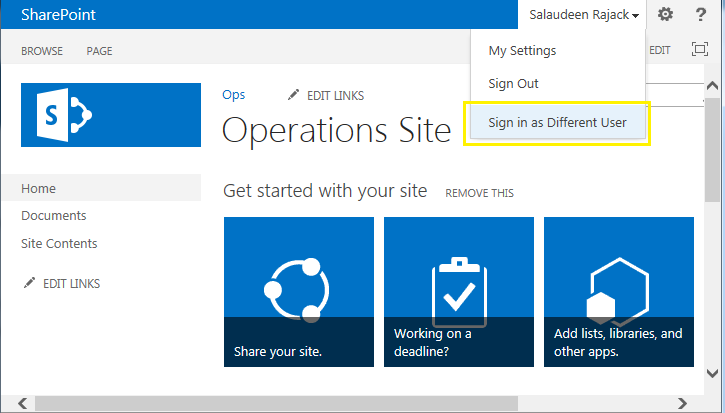Click the horizontal scrollbar left arrow
The image size is (725, 413).
pos(22,403)
